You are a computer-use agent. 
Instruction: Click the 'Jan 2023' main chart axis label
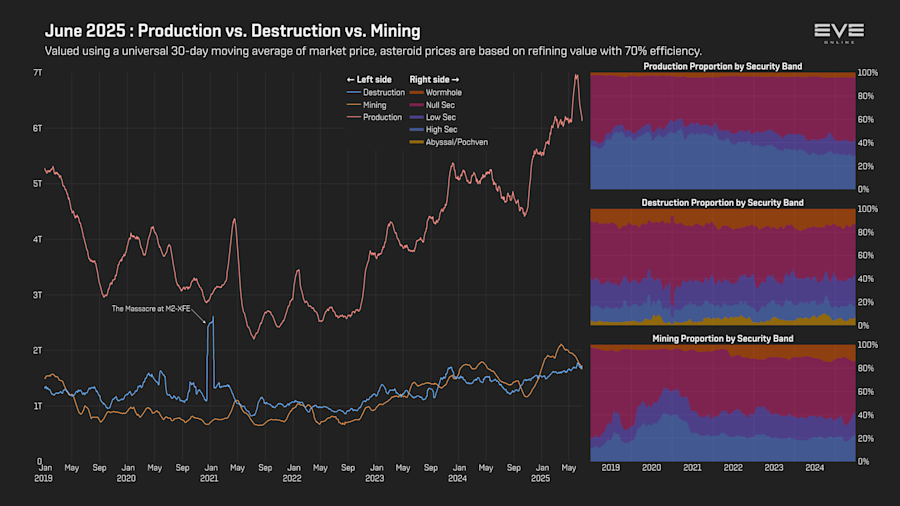point(375,473)
